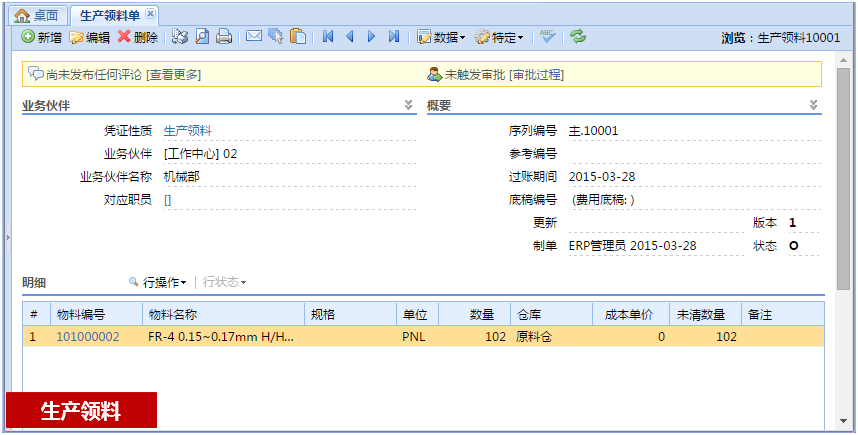Click the envelope email icon

coord(253,37)
